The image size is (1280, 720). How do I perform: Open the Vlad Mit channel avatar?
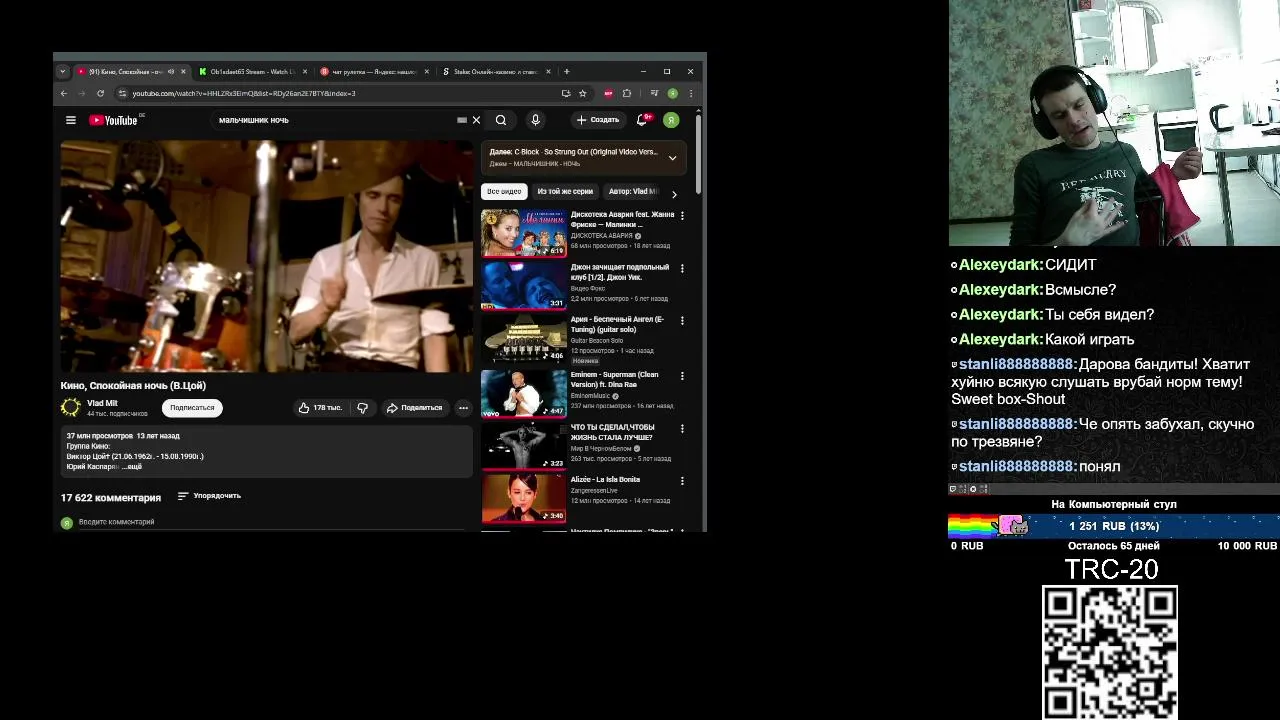[x=71, y=407]
